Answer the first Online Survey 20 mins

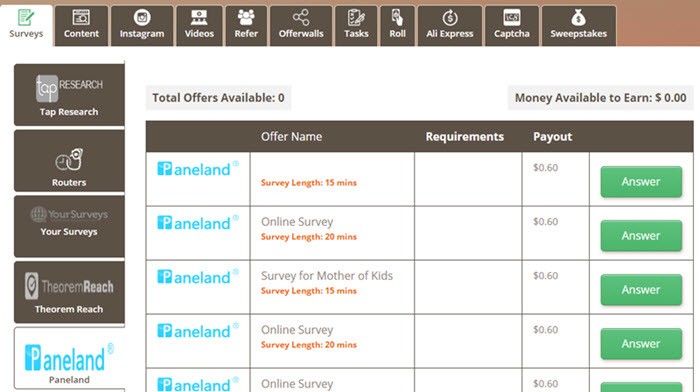coord(641,236)
